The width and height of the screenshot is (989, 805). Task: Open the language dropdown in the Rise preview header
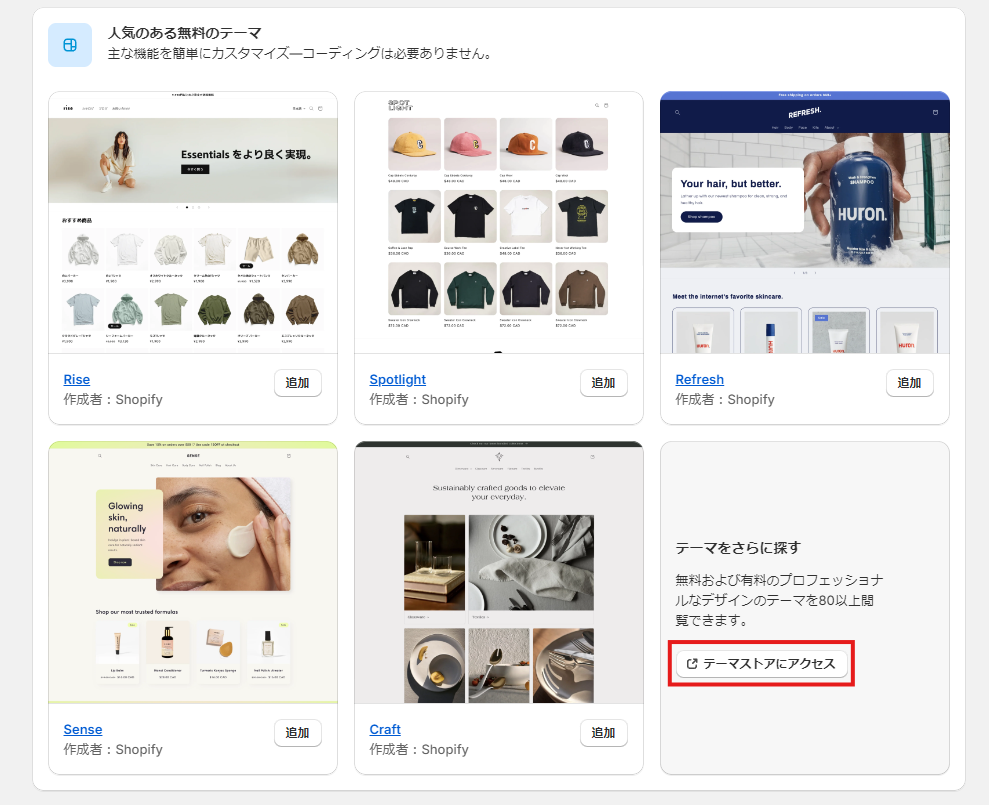(x=301, y=109)
